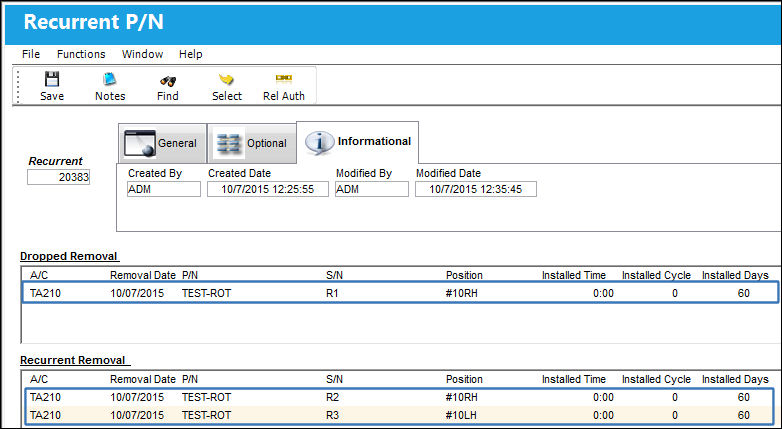The width and height of the screenshot is (782, 429).
Task: Click the toolbar drag handle grip
Action: tap(18, 86)
